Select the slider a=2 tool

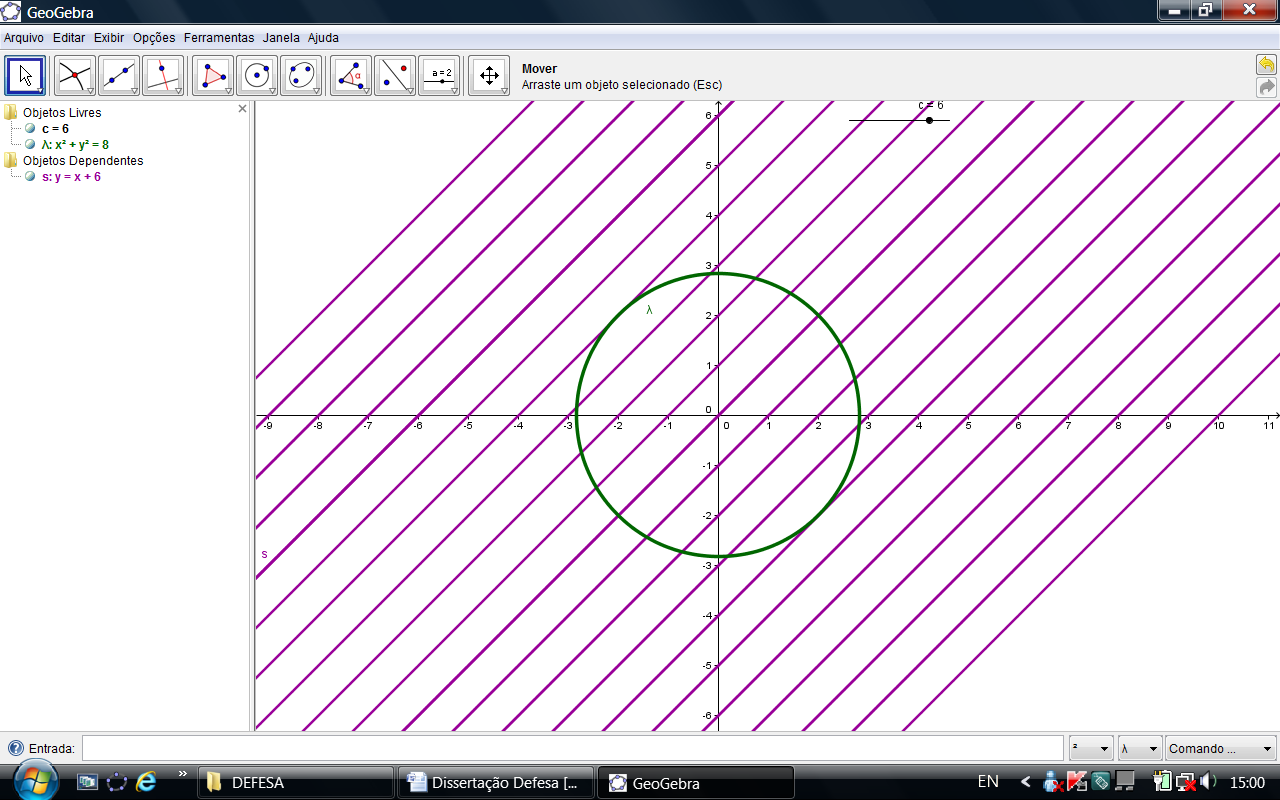click(439, 75)
